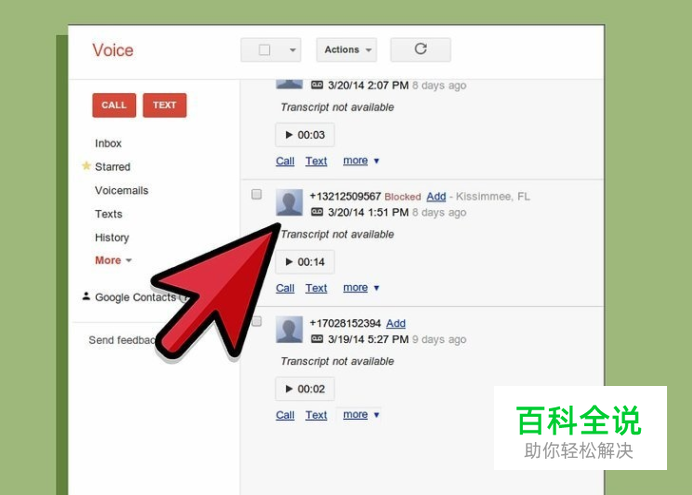The height and width of the screenshot is (495, 692).
Task: Expand the More sidebar menu
Action: click(113, 260)
